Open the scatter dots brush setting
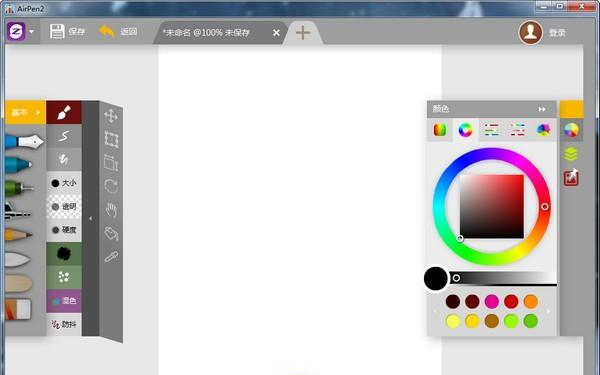This screenshot has width=600, height=375. (x=64, y=277)
